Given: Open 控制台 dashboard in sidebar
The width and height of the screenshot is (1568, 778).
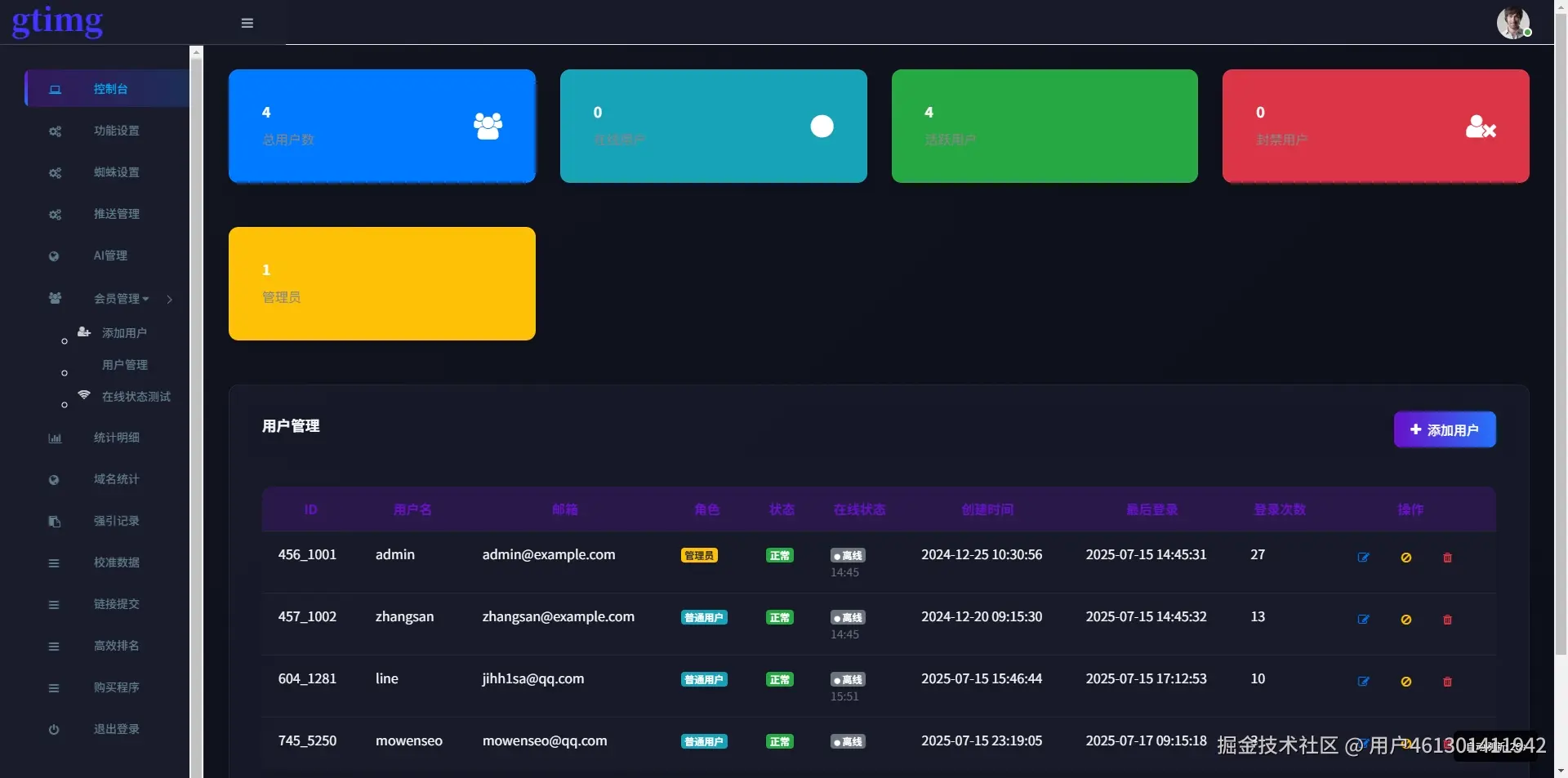Looking at the screenshot, I should [x=107, y=89].
